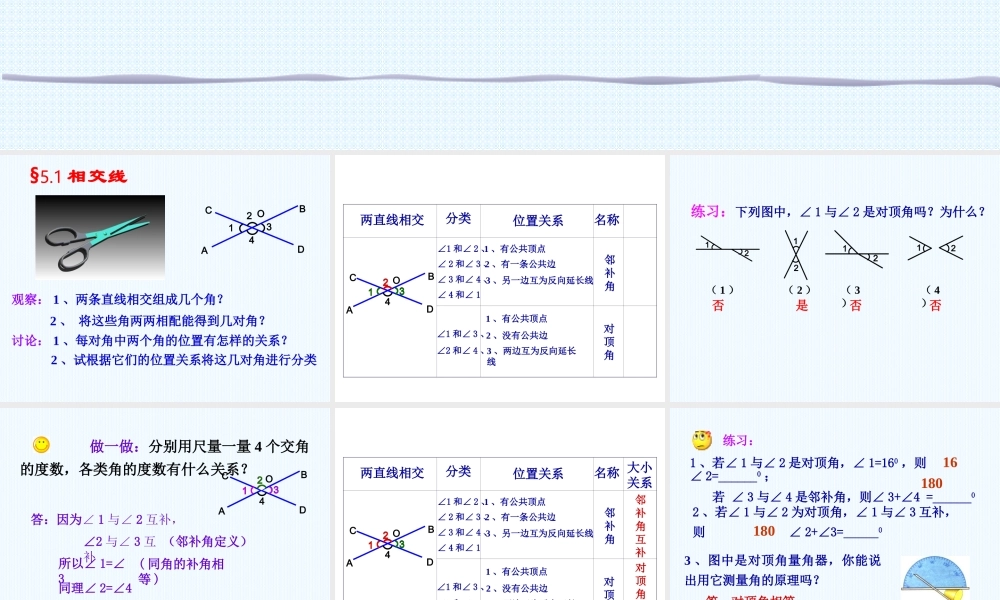Click the red 180 above ∠3+∠4
Viewport: 1000px width, 600px height.
[x=932, y=483]
